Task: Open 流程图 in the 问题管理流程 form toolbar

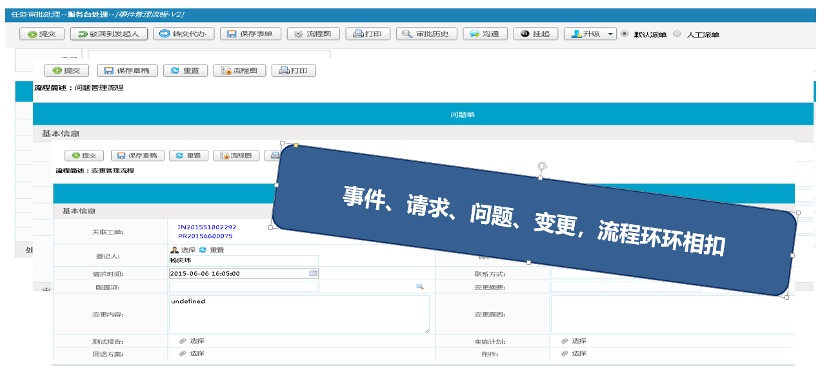Action: pyautogui.click(x=240, y=70)
